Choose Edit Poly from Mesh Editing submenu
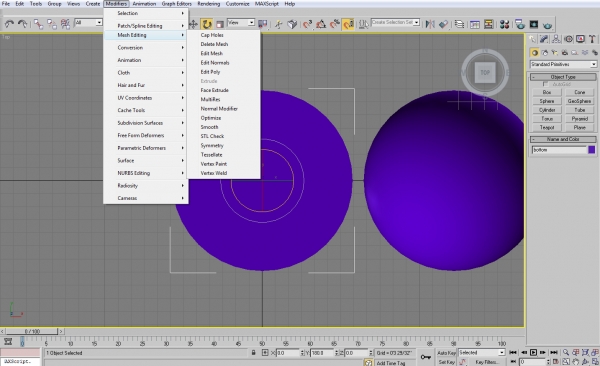This screenshot has width=600, height=366. [x=210, y=72]
